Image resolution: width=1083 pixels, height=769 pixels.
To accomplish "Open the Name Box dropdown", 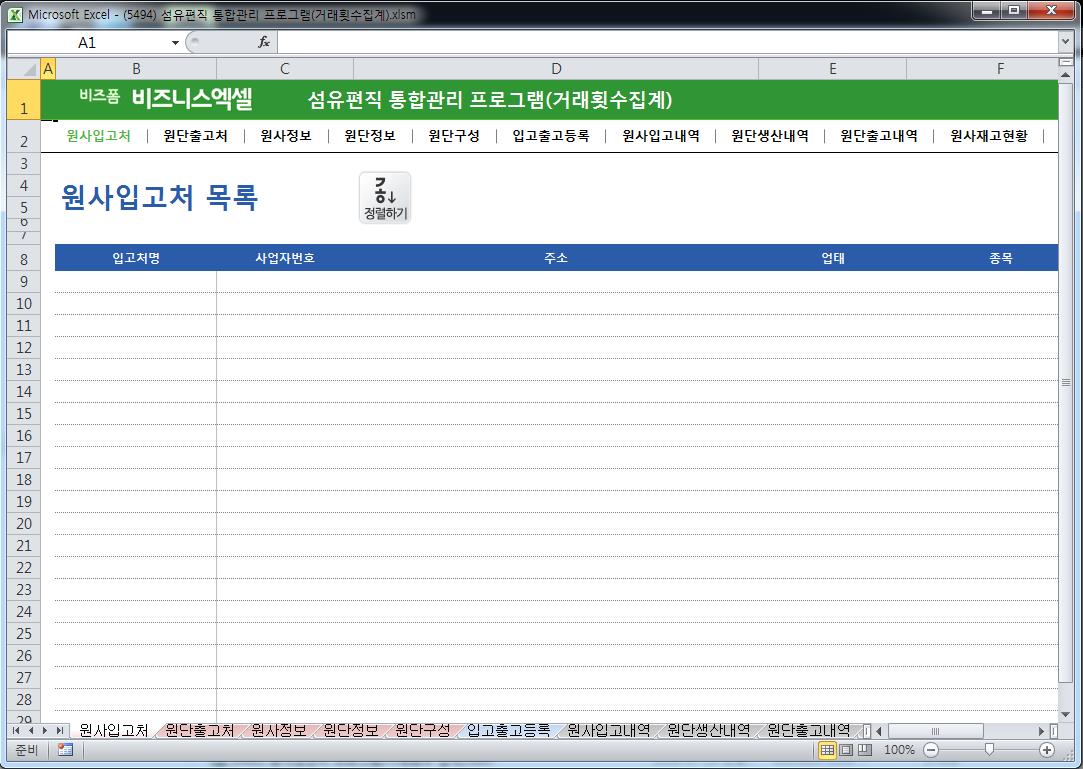I will (x=175, y=42).
